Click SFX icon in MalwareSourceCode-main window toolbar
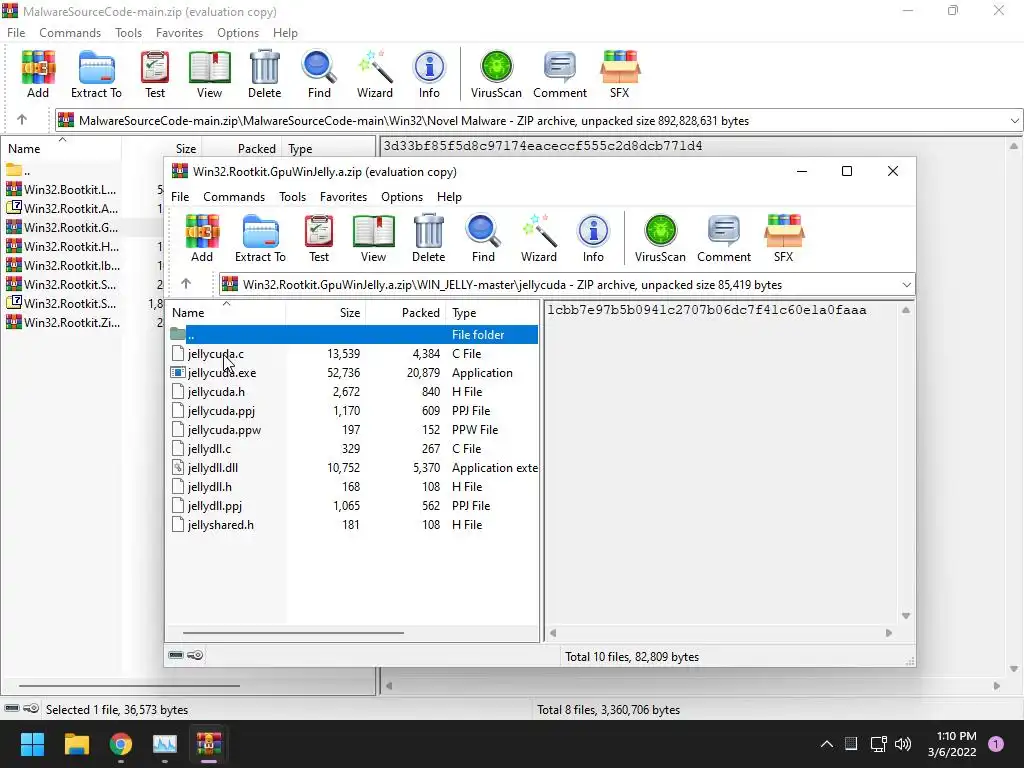Screen dimensions: 1024x768 pos(619,74)
